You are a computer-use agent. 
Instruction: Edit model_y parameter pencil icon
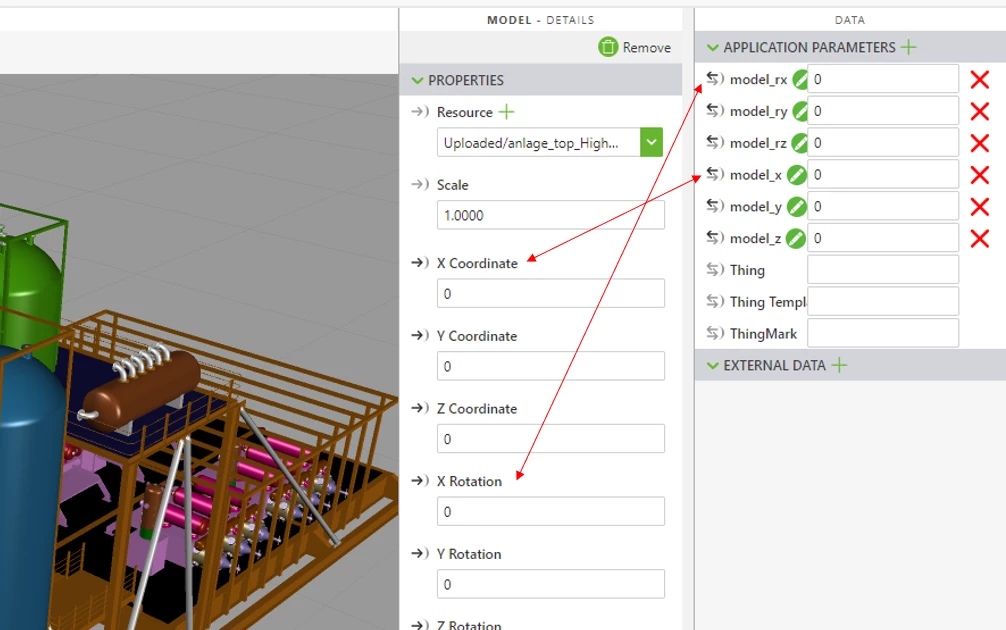(796, 207)
